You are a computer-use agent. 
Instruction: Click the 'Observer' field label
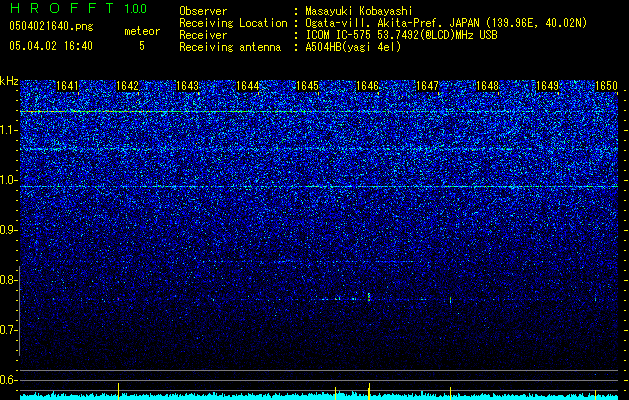pos(203,11)
